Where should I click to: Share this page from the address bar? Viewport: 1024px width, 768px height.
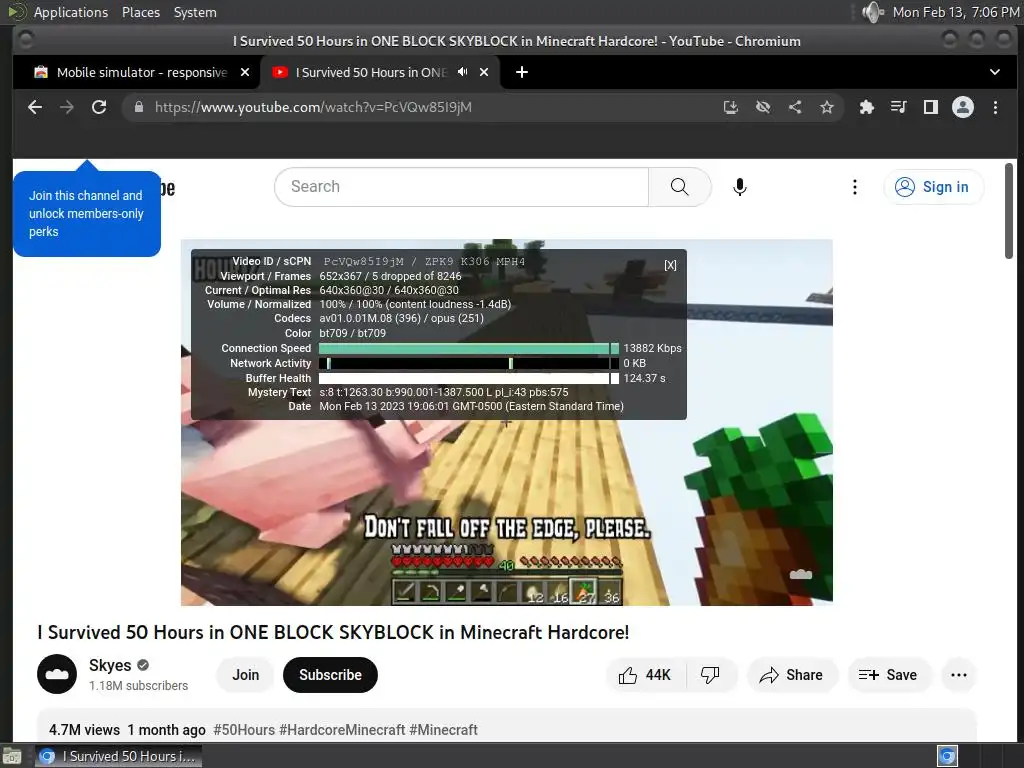coord(795,107)
